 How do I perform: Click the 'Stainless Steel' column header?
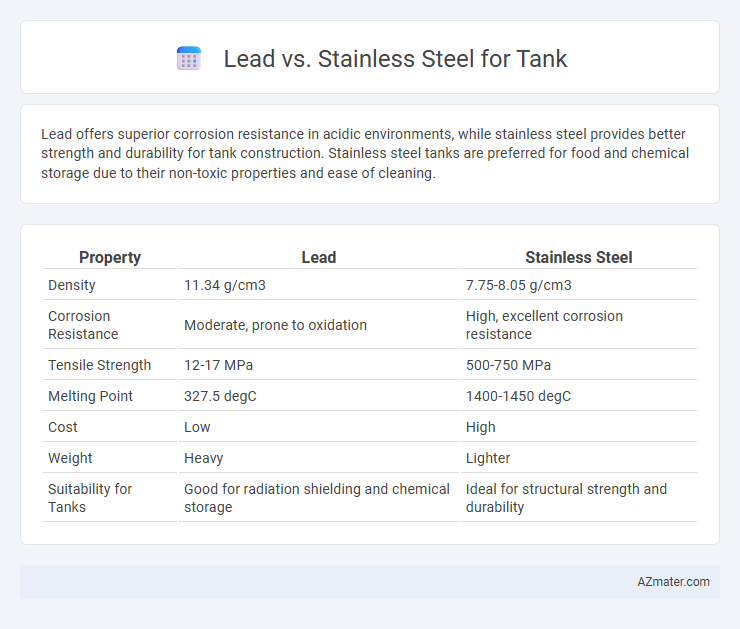(579, 257)
